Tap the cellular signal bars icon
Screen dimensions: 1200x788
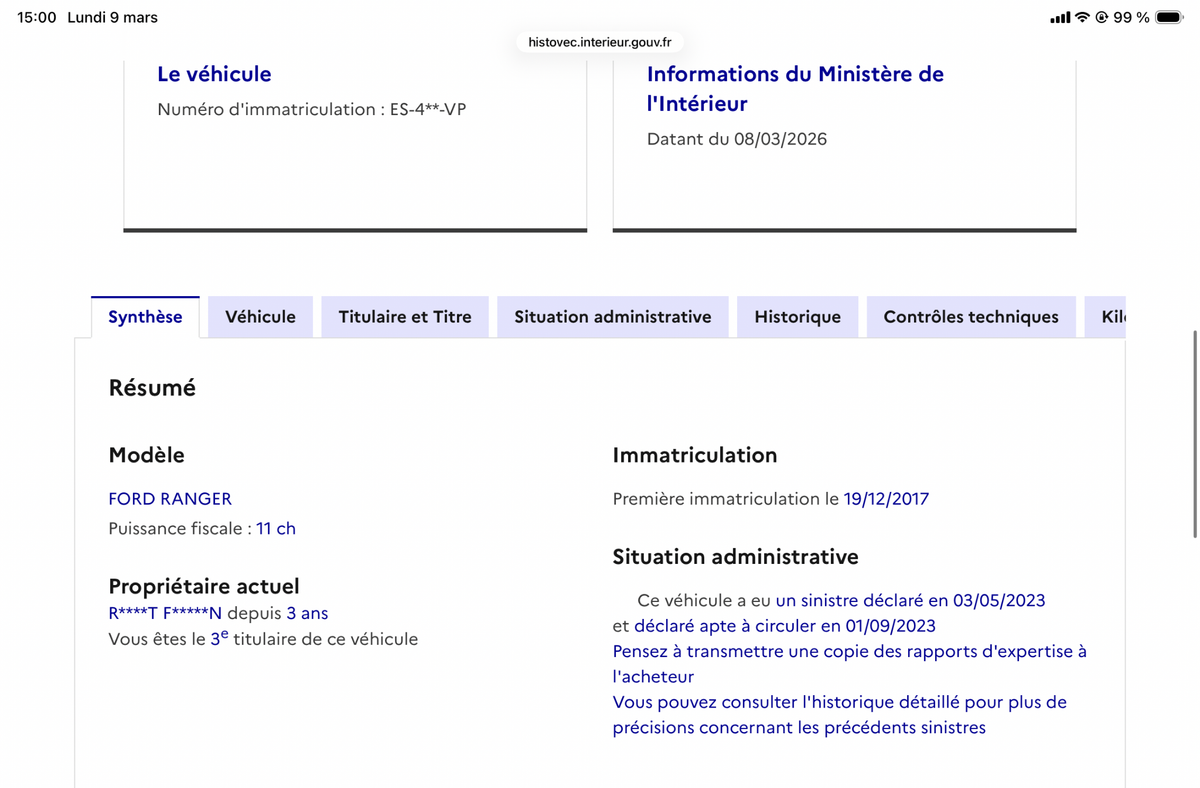(1060, 18)
